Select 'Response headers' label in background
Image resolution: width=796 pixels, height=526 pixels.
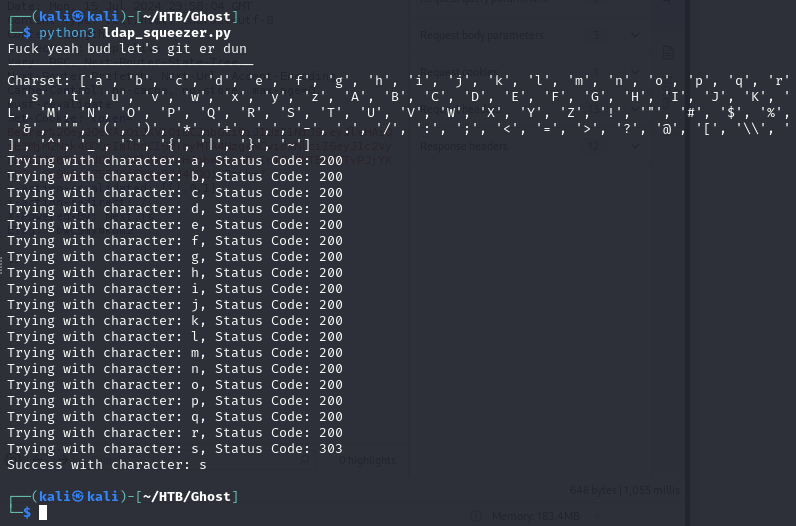click(463, 146)
